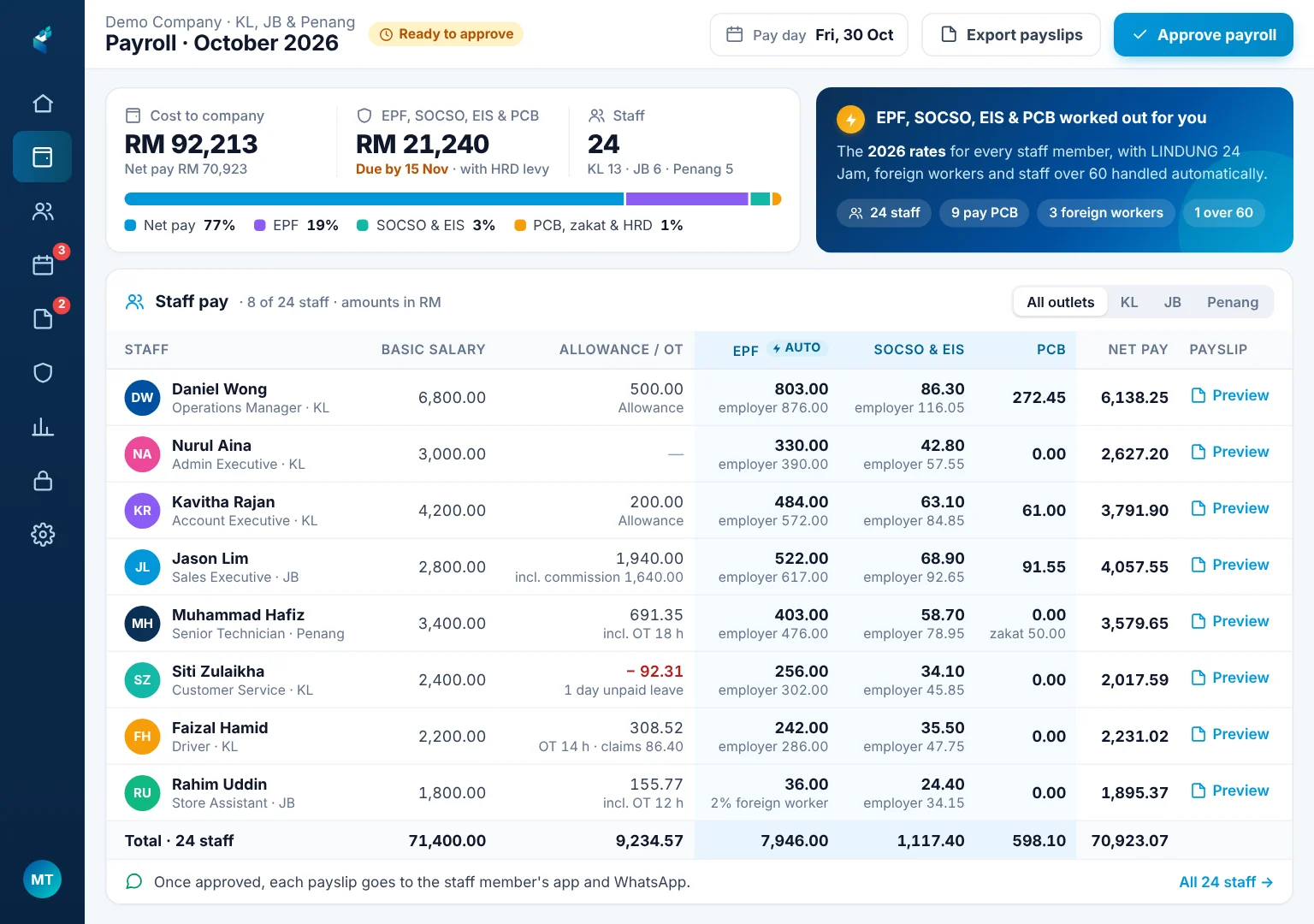Click Muhammad Hafiz's MH avatar
Viewport: 1314px width, 924px height.
point(142,624)
